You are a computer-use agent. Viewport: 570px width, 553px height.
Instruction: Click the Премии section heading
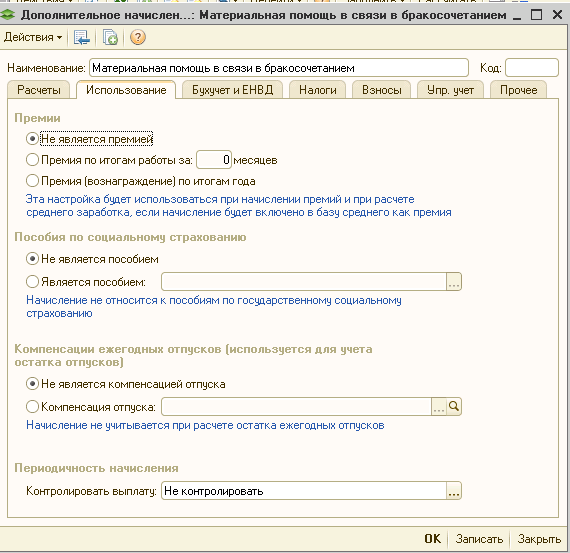pyautogui.click(x=37, y=118)
